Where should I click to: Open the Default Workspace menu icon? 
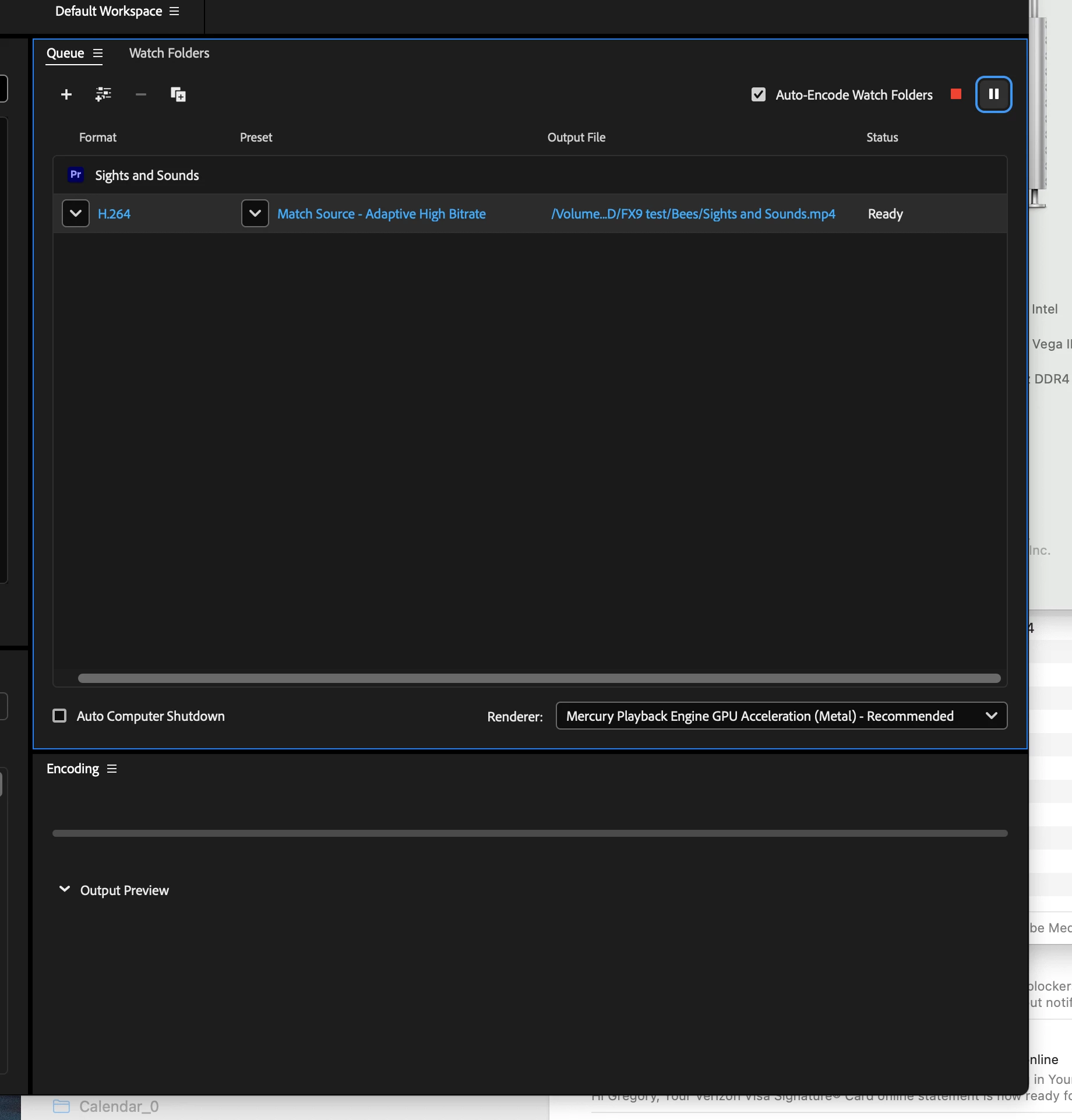click(x=174, y=11)
